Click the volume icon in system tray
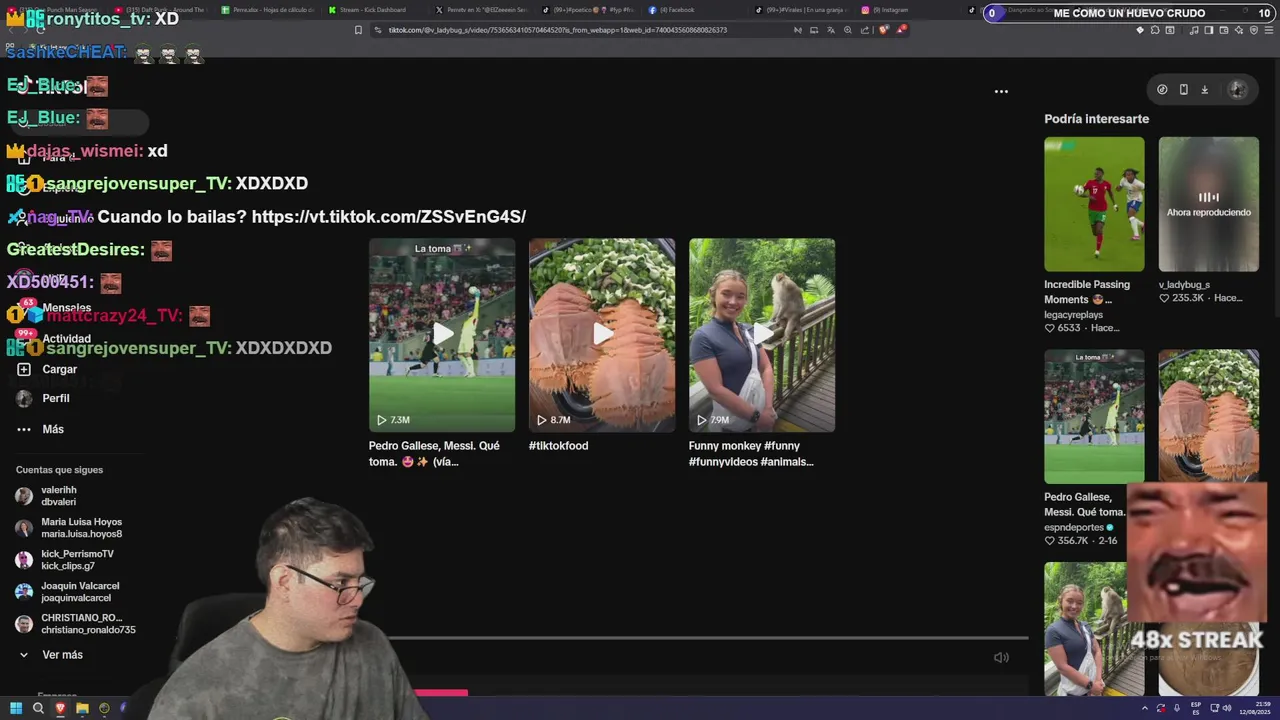This screenshot has width=1280, height=720. [1227, 708]
